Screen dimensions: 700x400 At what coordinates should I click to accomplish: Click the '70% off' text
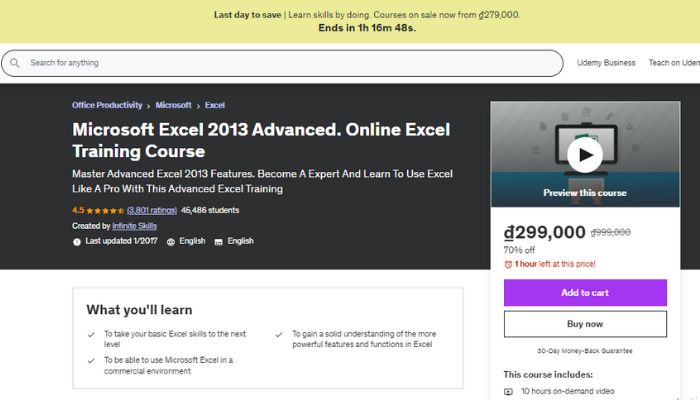(x=519, y=250)
